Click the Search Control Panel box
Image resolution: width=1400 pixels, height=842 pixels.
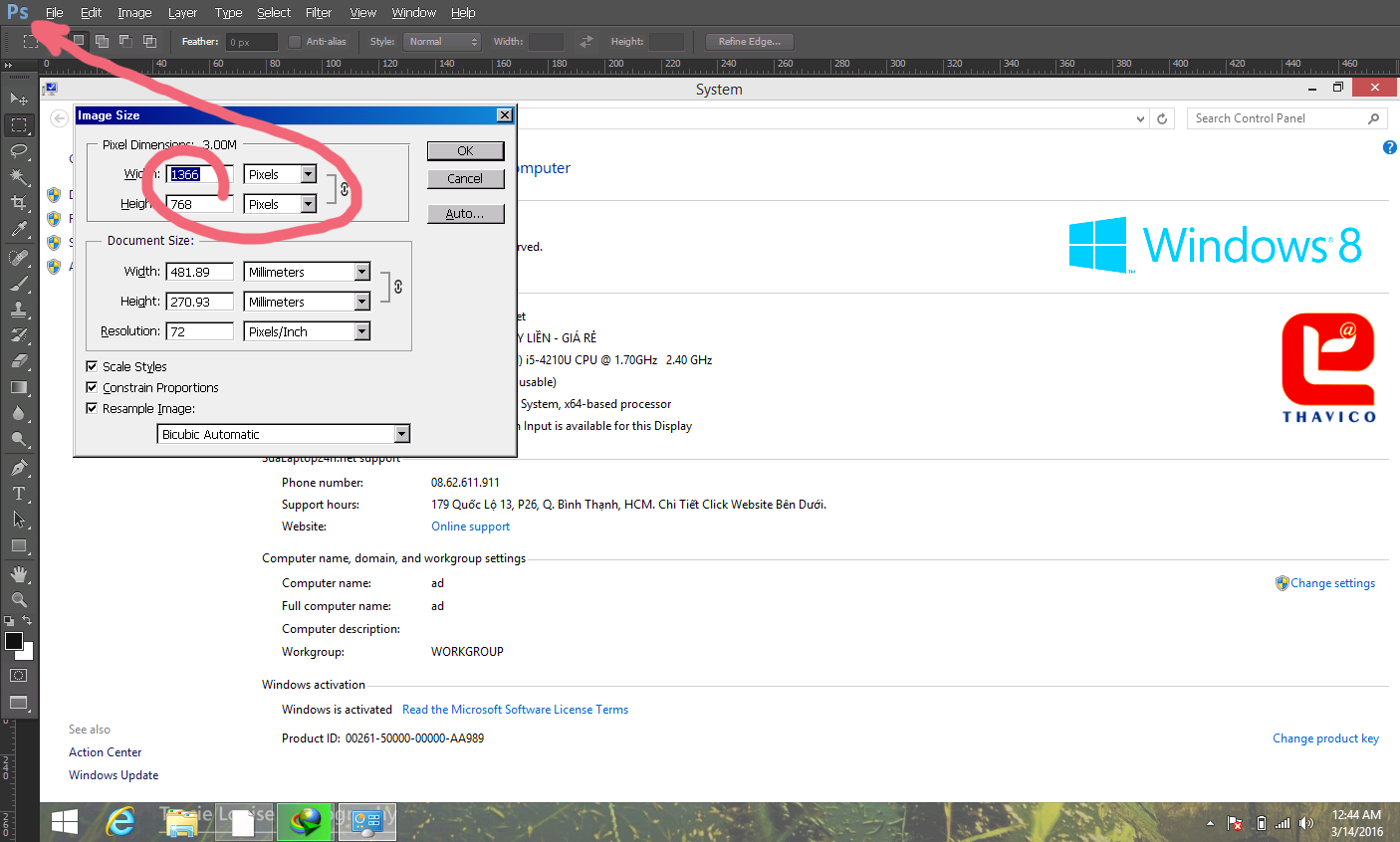coord(1286,118)
